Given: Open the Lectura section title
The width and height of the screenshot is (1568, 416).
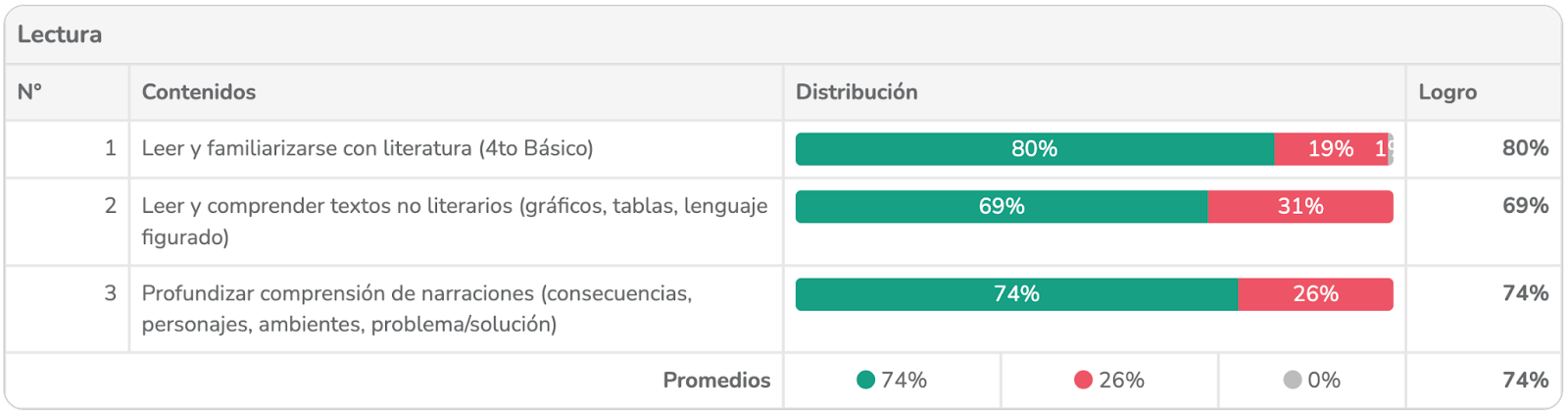Looking at the screenshot, I should click(60, 34).
